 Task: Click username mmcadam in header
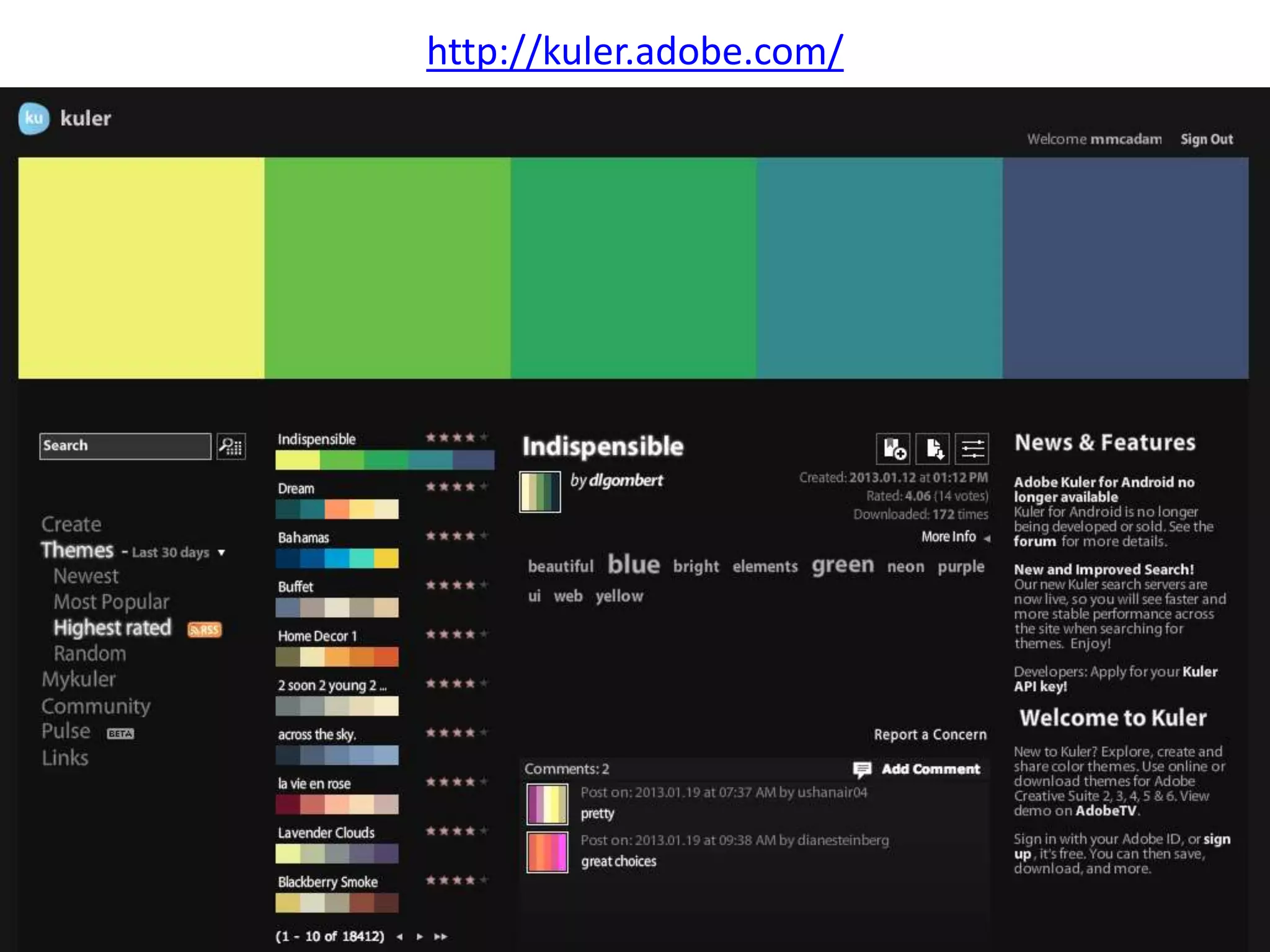(x=1126, y=139)
